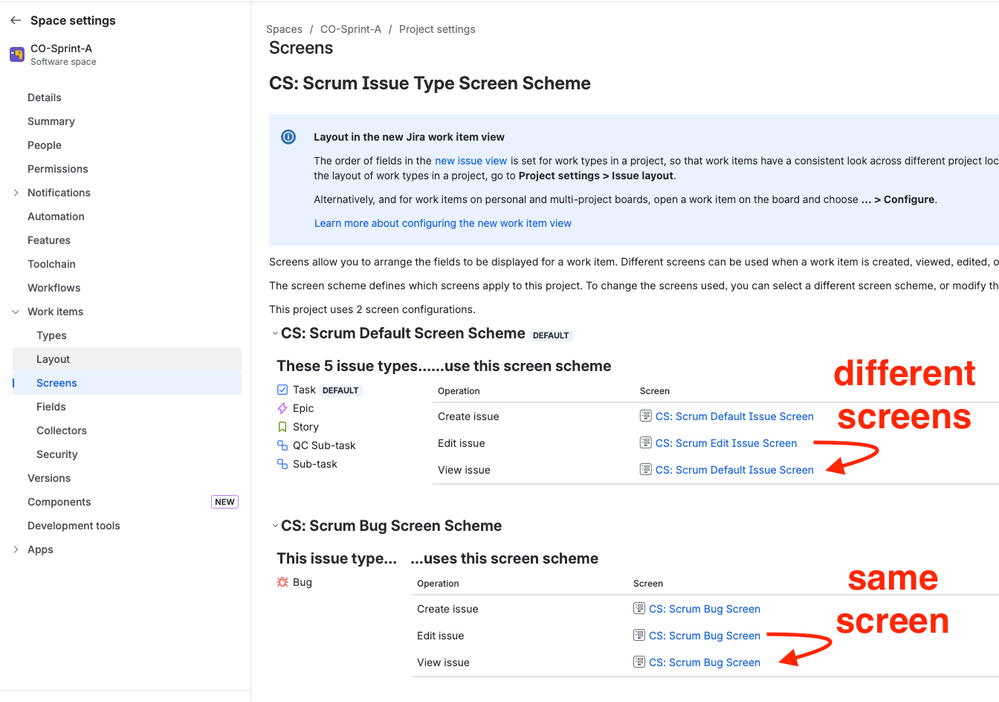Image resolution: width=999 pixels, height=702 pixels.
Task: Open the Versions page
Action: 49,478
